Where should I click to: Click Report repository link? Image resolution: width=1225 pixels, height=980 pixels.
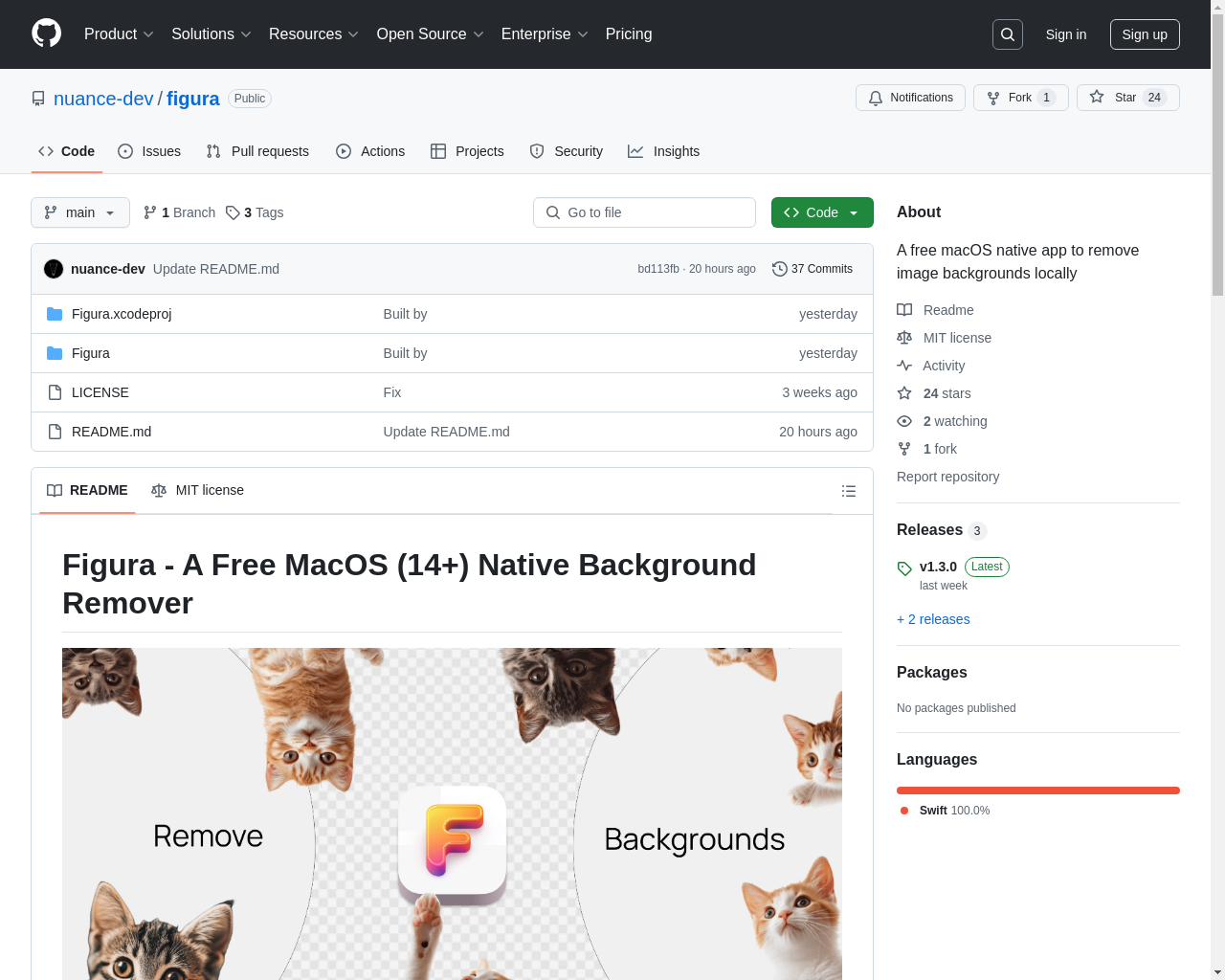(947, 477)
